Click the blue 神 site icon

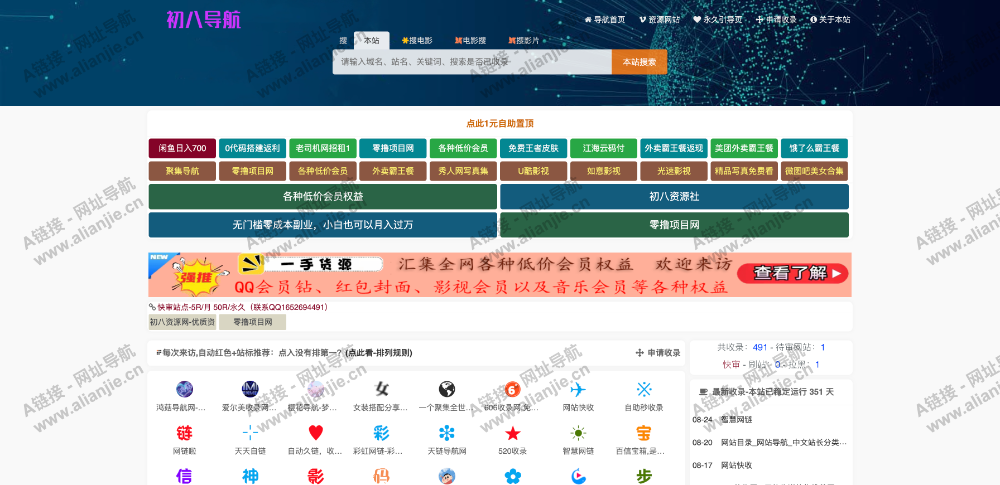[x=250, y=476]
